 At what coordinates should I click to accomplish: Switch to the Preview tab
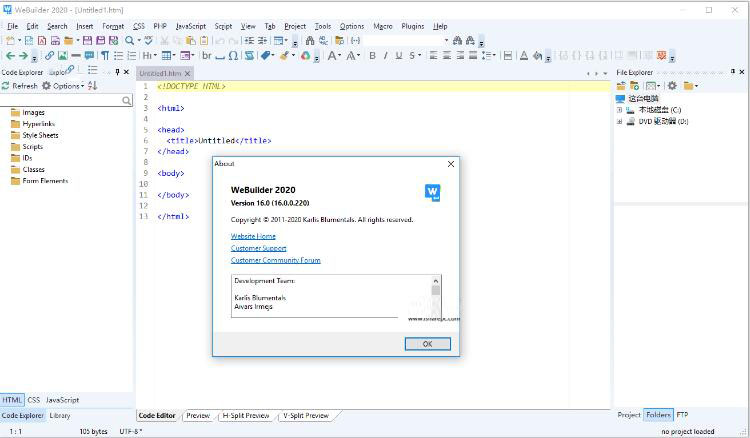[x=198, y=416]
